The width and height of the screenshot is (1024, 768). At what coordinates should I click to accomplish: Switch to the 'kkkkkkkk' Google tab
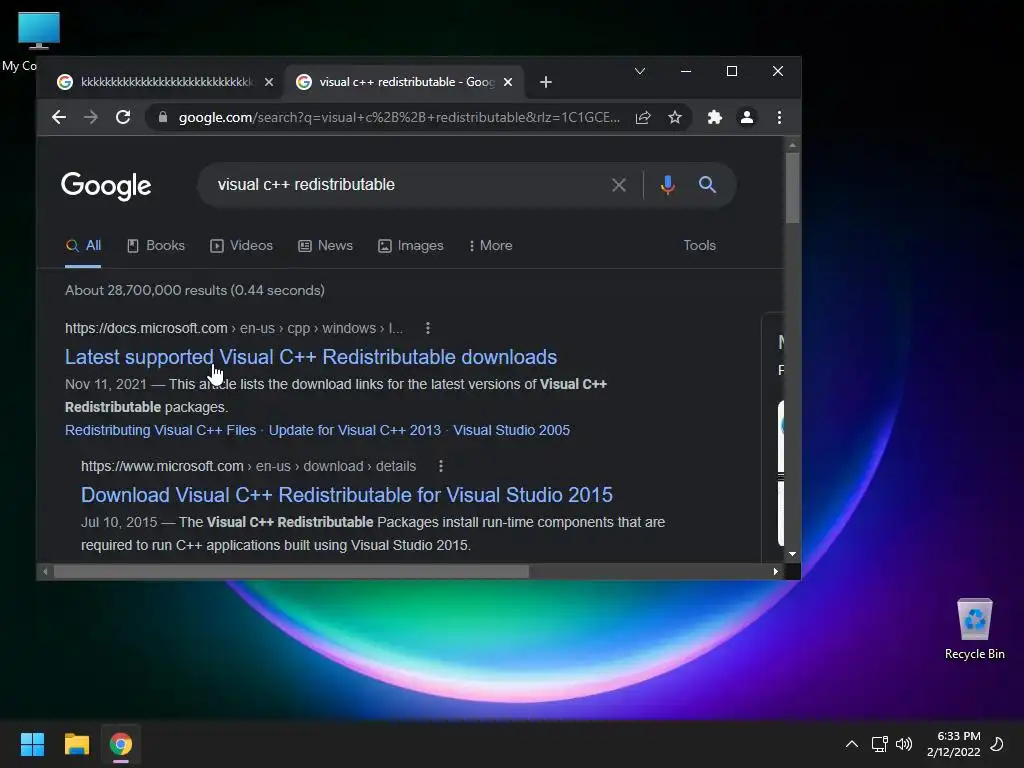pos(159,82)
